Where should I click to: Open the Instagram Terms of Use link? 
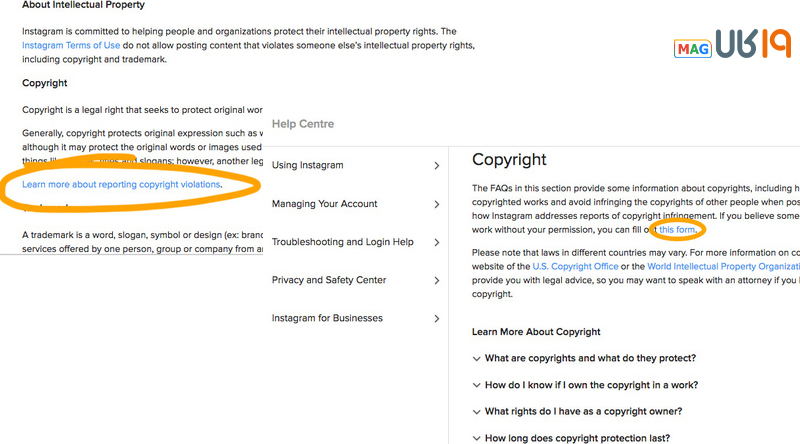click(71, 45)
